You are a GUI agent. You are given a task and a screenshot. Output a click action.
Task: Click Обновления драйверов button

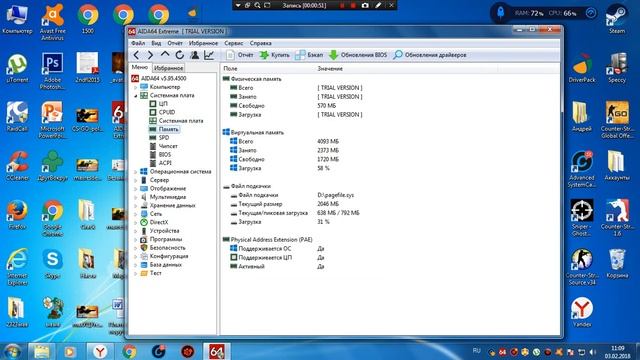[x=429, y=55]
